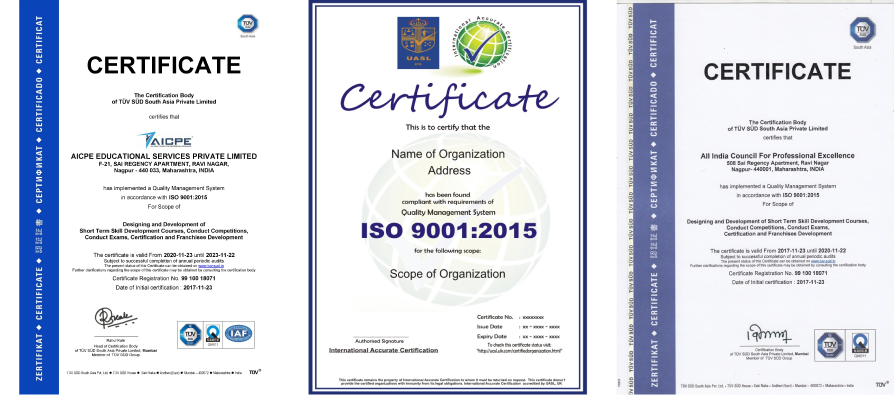Click 'has been found compliant with requirements of' text
This screenshot has width=894, height=395.
448,199
